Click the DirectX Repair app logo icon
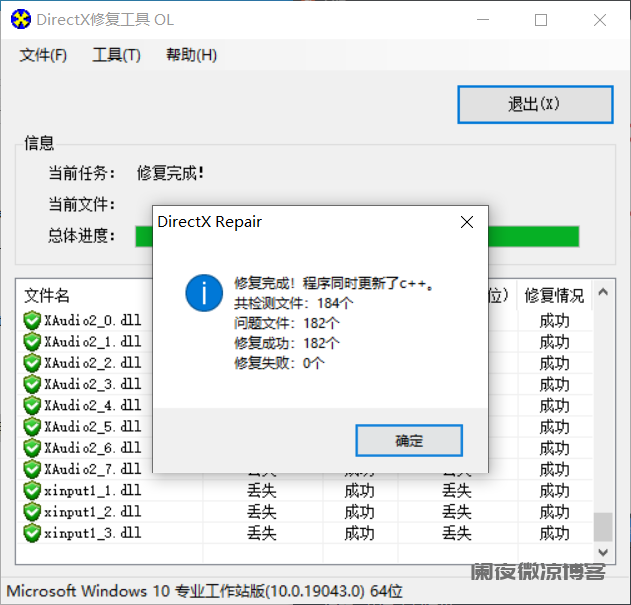Screen dimensions: 631x605 21,19
